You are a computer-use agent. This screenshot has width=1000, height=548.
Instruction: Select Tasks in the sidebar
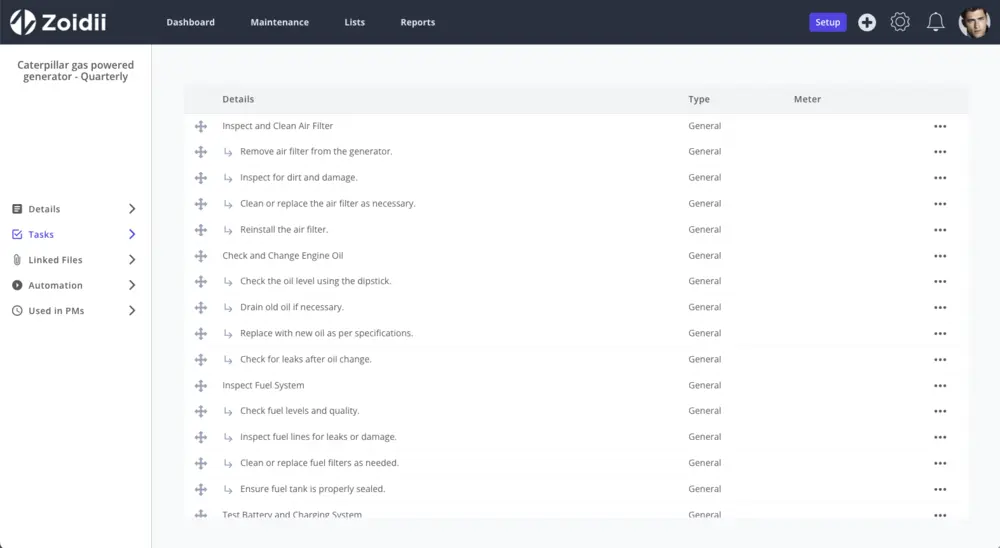click(41, 235)
